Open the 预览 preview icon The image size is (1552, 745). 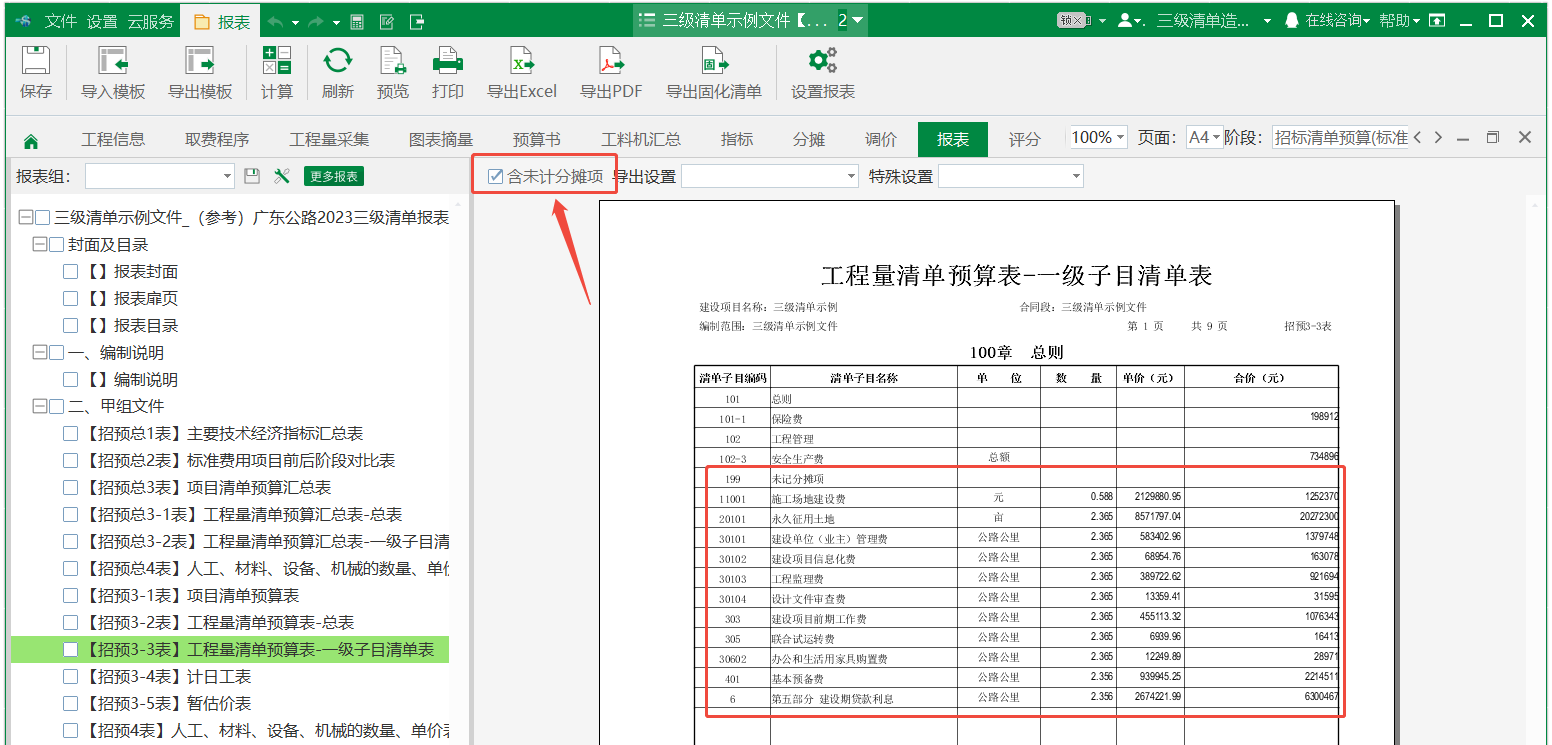click(393, 61)
